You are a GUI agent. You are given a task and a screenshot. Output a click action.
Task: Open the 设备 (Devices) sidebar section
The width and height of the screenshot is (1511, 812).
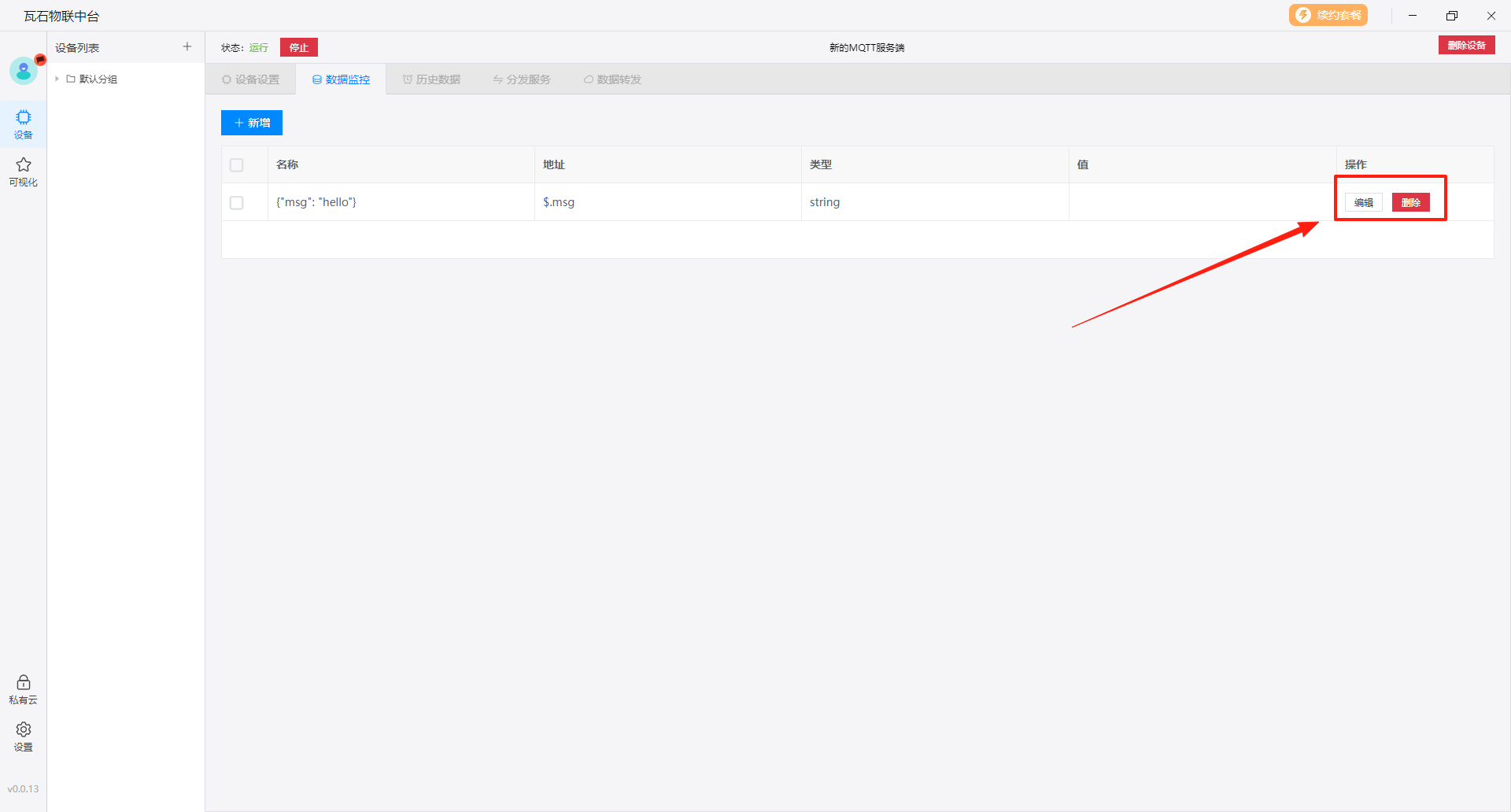pos(24,124)
